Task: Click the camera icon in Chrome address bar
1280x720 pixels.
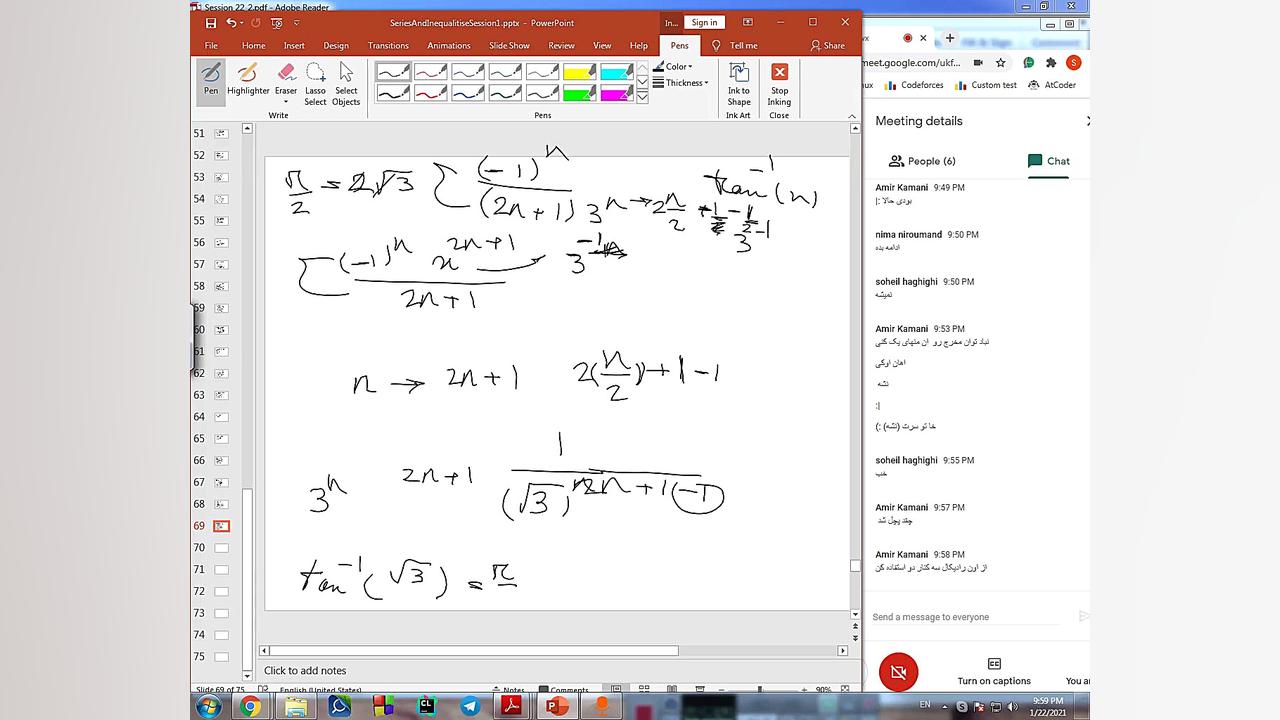Action: (x=979, y=63)
